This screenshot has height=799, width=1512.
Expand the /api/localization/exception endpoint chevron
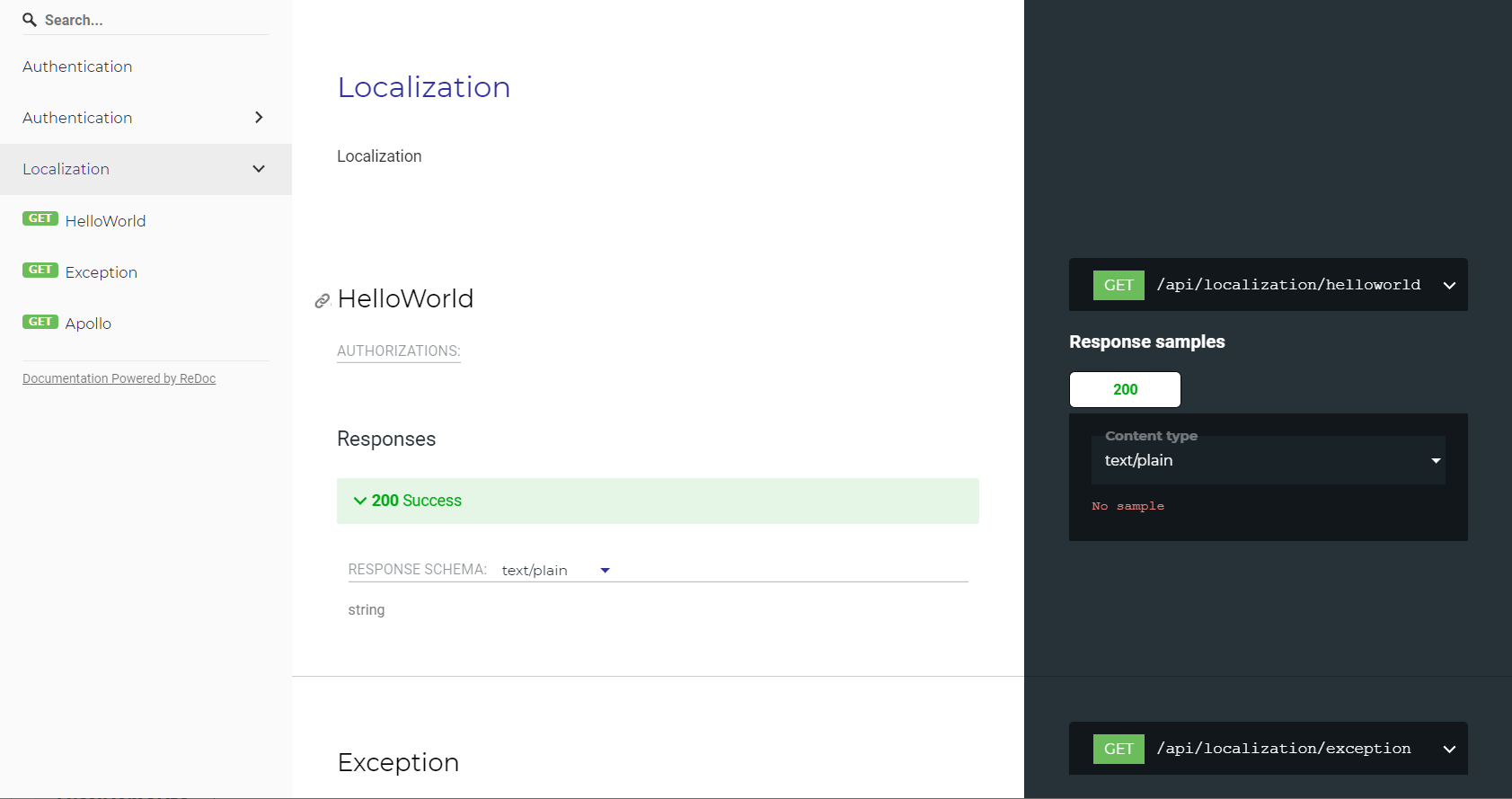click(x=1449, y=749)
